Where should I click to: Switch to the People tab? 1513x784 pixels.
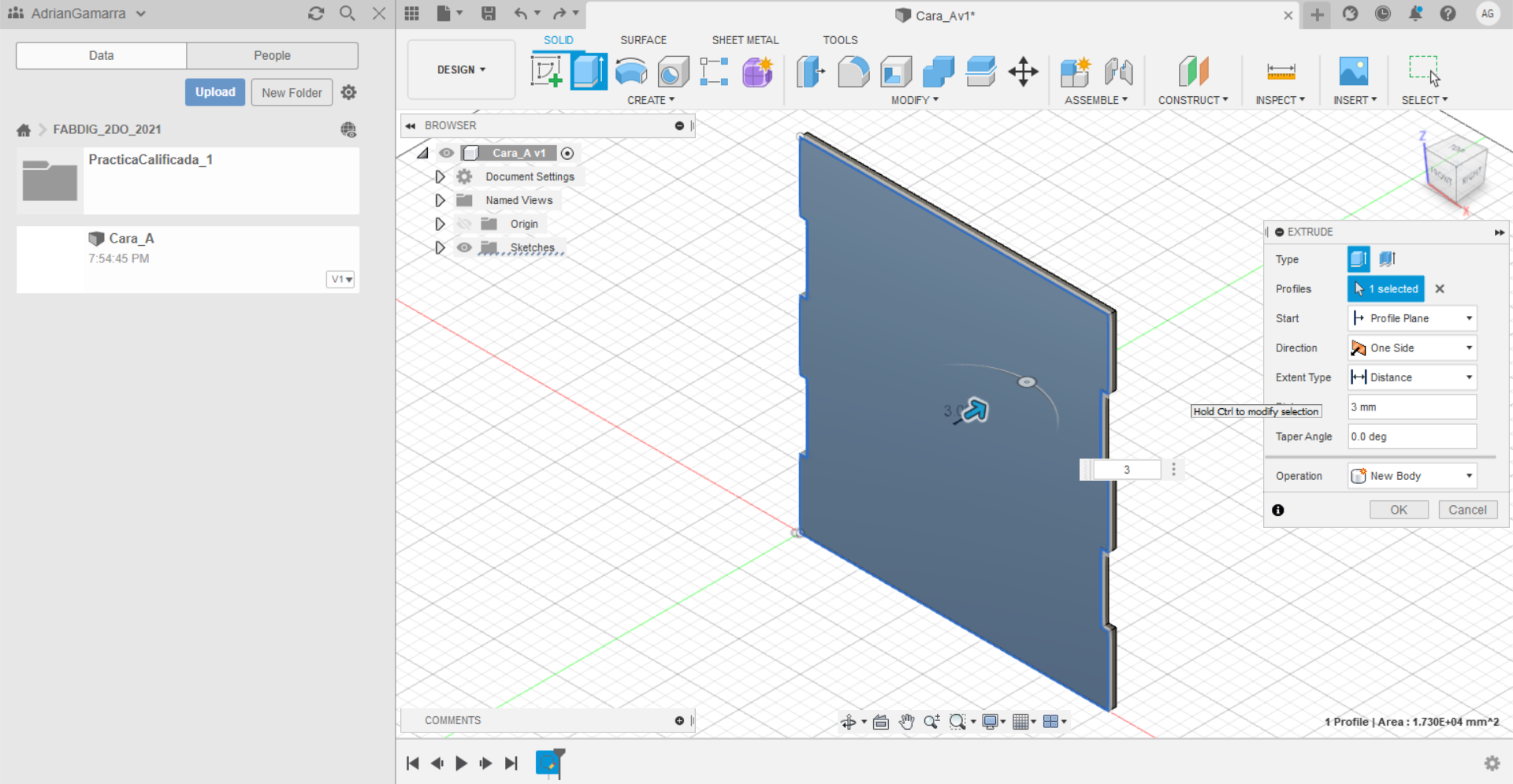(x=272, y=55)
